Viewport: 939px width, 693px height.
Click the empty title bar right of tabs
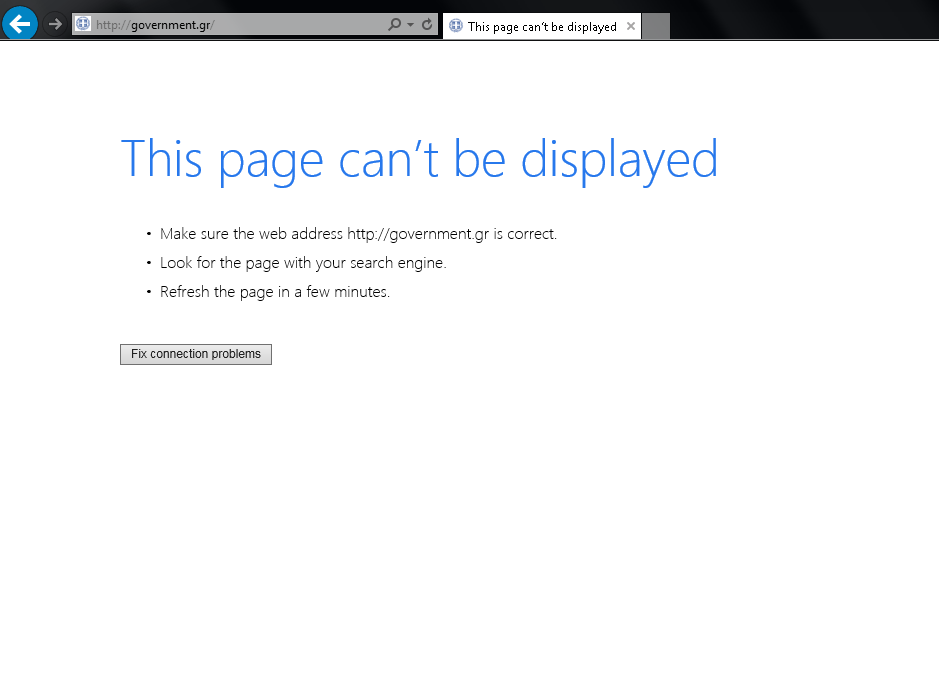[800, 20]
